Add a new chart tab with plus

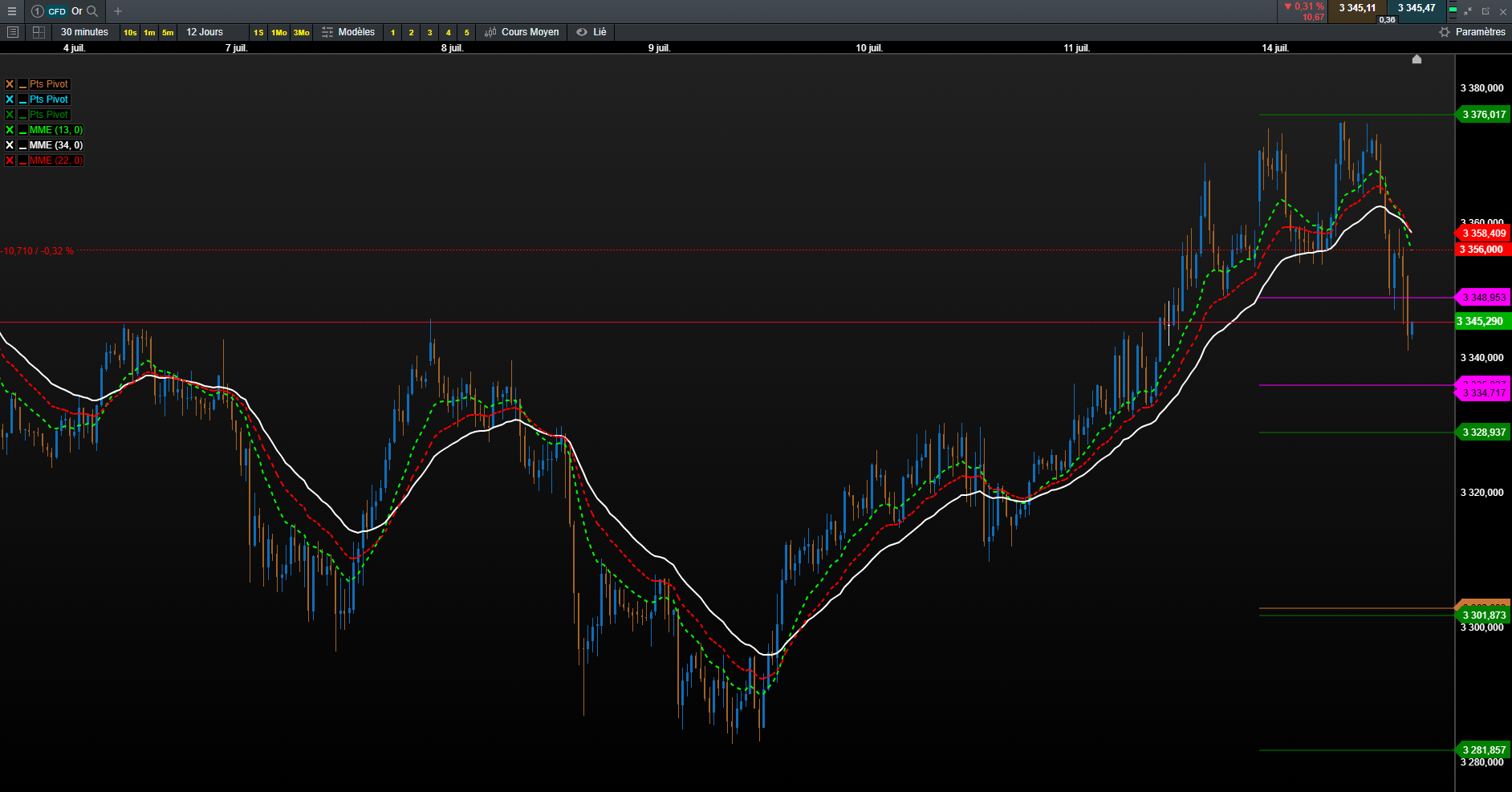[x=118, y=11]
